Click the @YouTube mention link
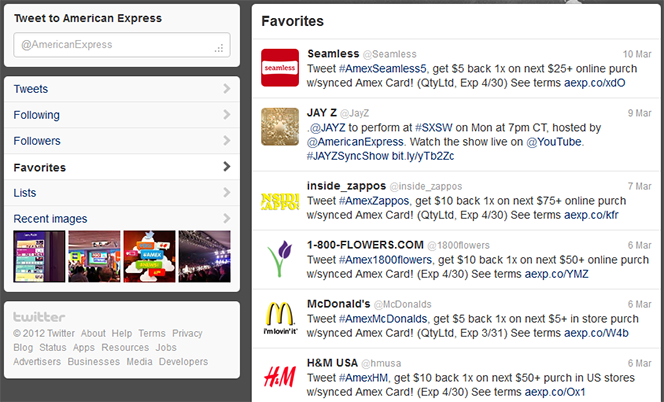The image size is (664, 402). point(554,141)
